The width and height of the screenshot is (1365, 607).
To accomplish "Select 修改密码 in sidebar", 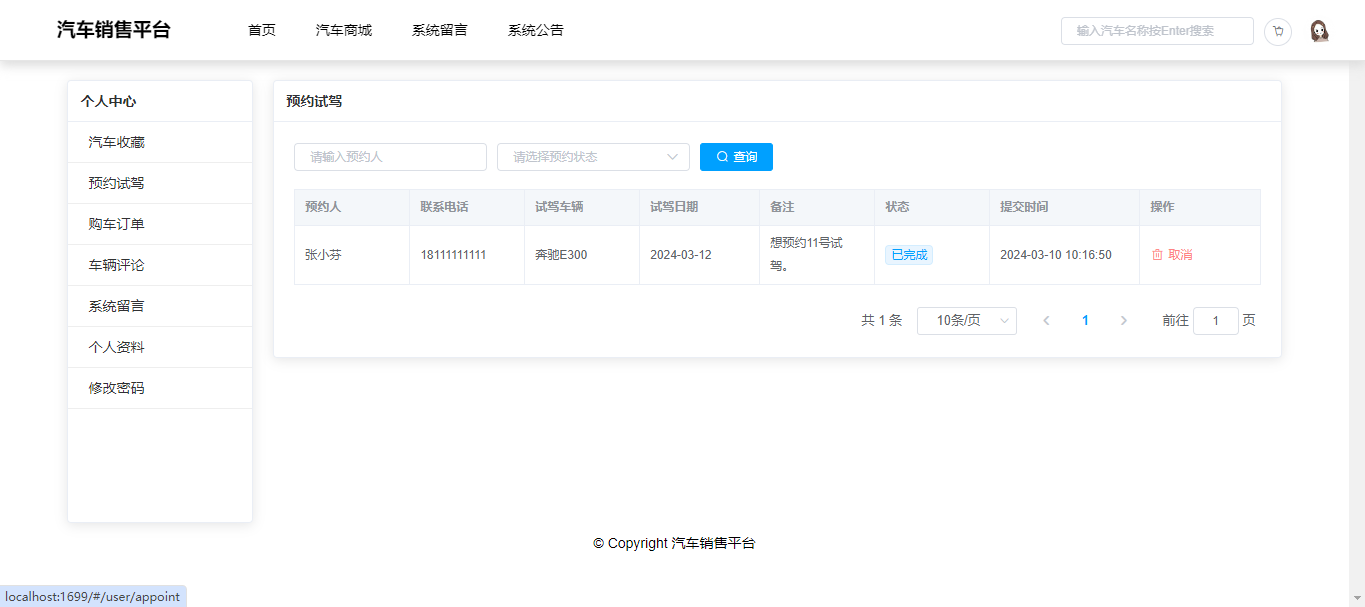I will click(117, 388).
